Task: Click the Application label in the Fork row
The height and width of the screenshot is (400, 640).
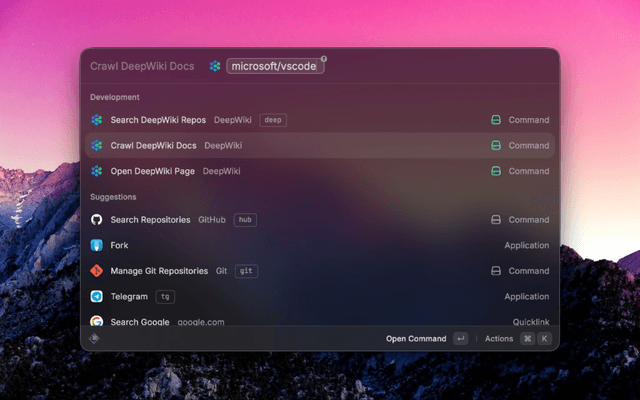Action: [527, 245]
